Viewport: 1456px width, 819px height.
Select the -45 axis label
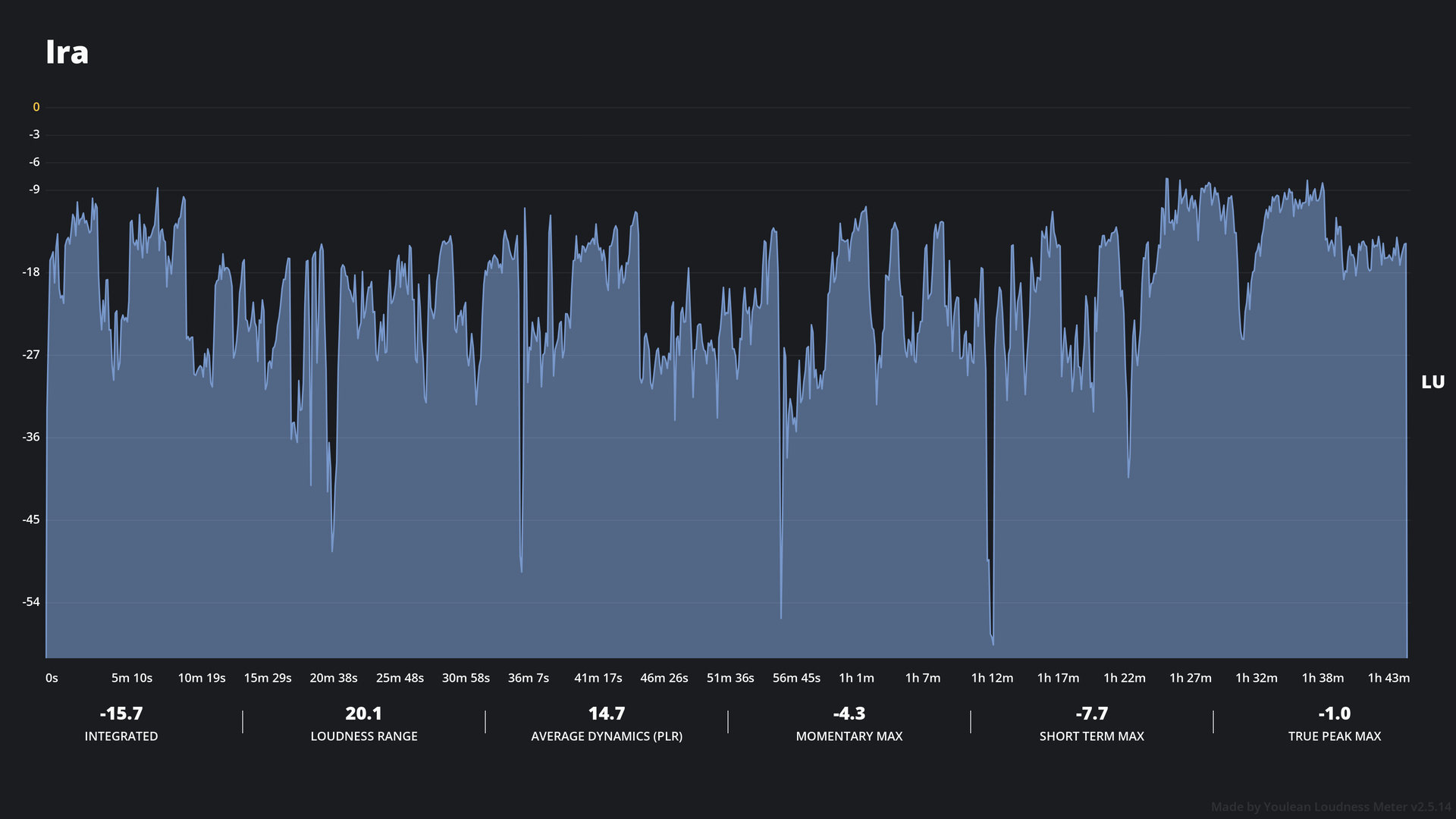31,519
